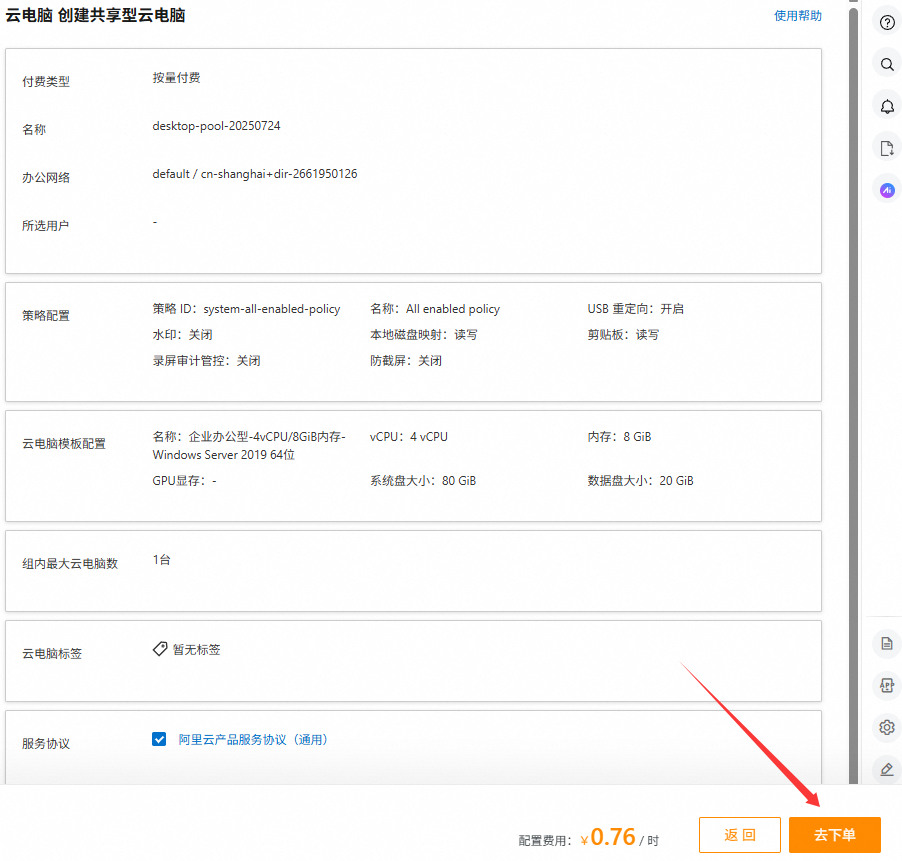Click the pencil edit icon in sidebar
This screenshot has height=861, width=902.
coord(886,769)
